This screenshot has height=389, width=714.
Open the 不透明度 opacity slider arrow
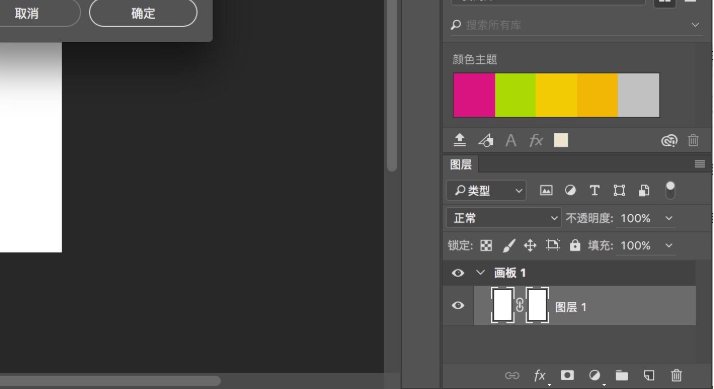(668, 218)
